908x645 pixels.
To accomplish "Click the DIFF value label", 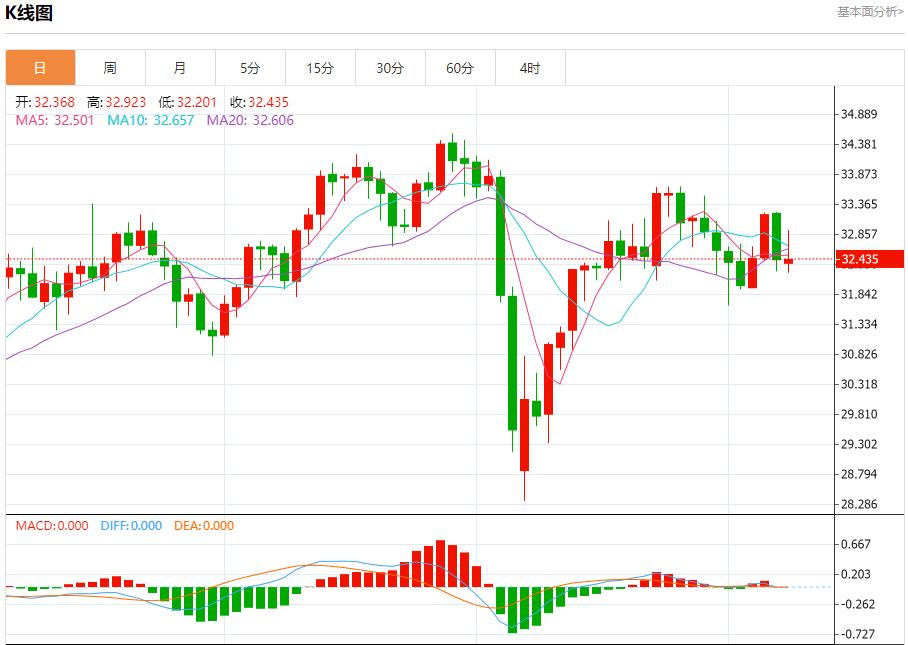I will [x=131, y=526].
